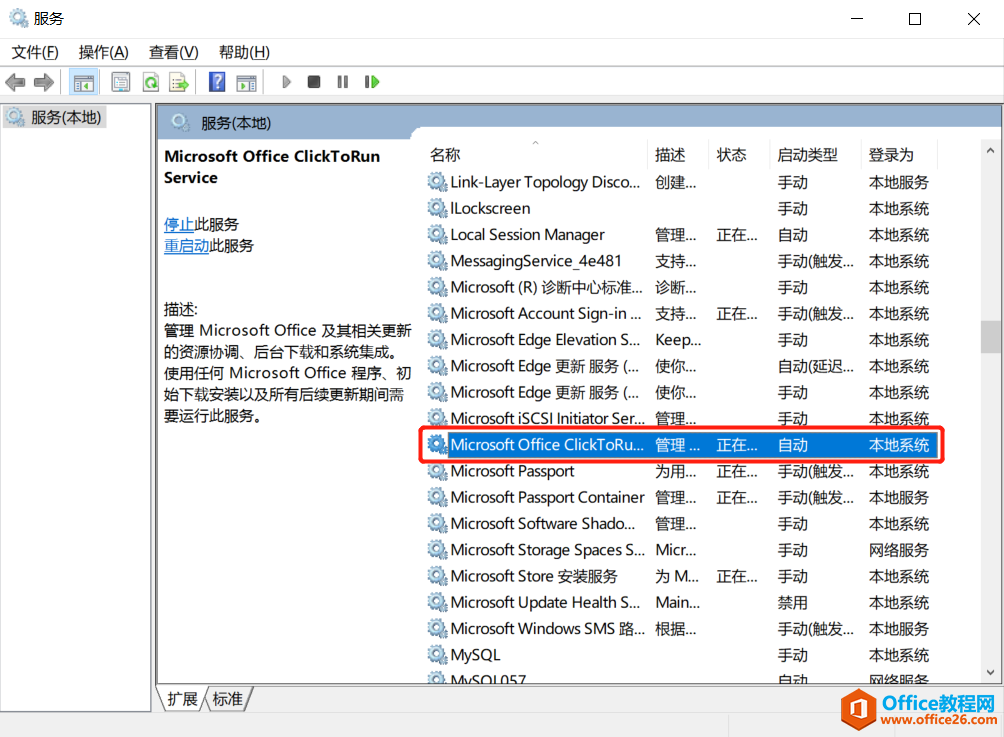The height and width of the screenshot is (737, 1004).
Task: Click the Back arrow toolbar icon
Action: 15,82
